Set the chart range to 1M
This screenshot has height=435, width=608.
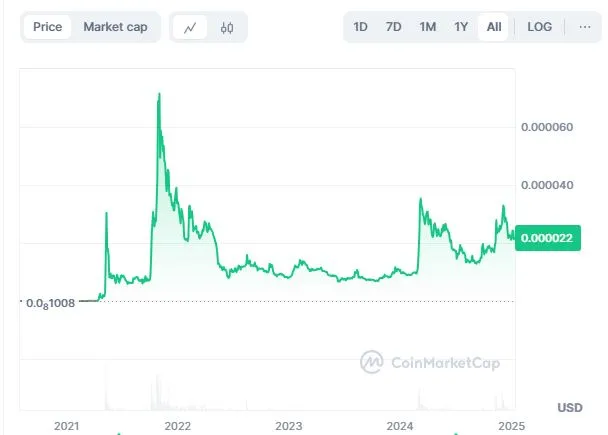click(428, 27)
